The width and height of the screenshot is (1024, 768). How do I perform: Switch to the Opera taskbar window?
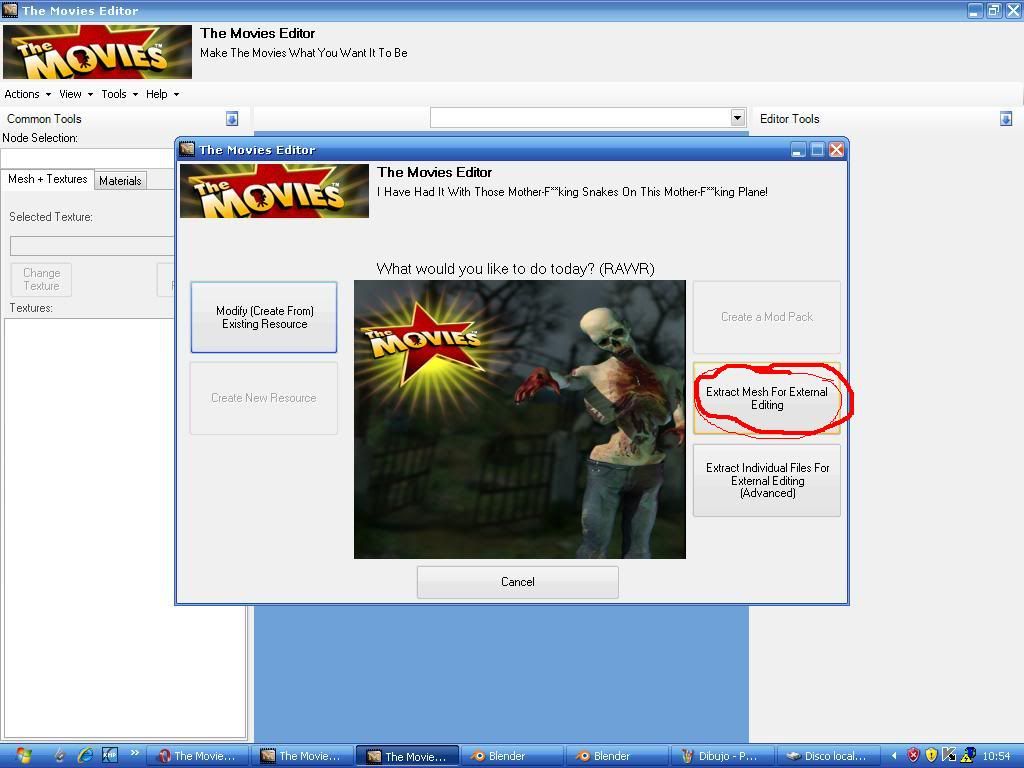click(x=198, y=756)
